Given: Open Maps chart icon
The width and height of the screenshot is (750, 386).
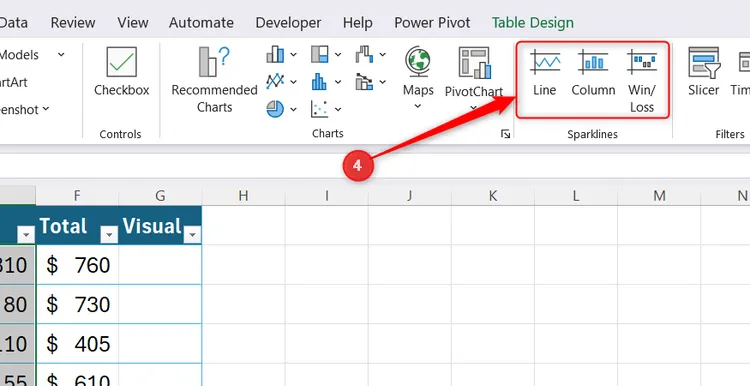Looking at the screenshot, I should [x=418, y=61].
